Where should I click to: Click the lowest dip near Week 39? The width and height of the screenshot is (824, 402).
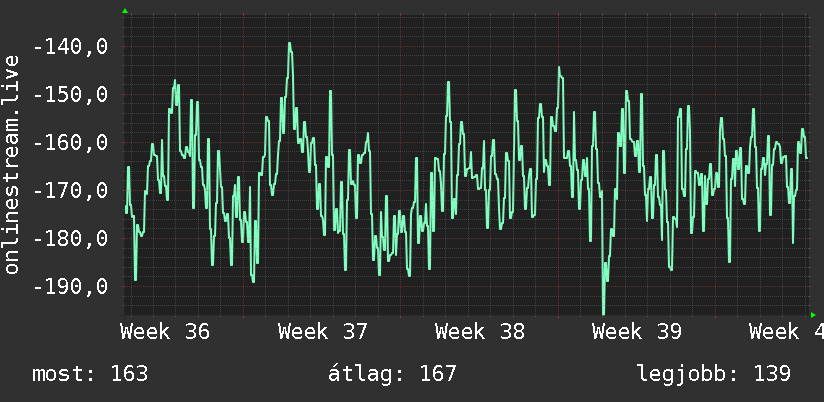pos(603,312)
